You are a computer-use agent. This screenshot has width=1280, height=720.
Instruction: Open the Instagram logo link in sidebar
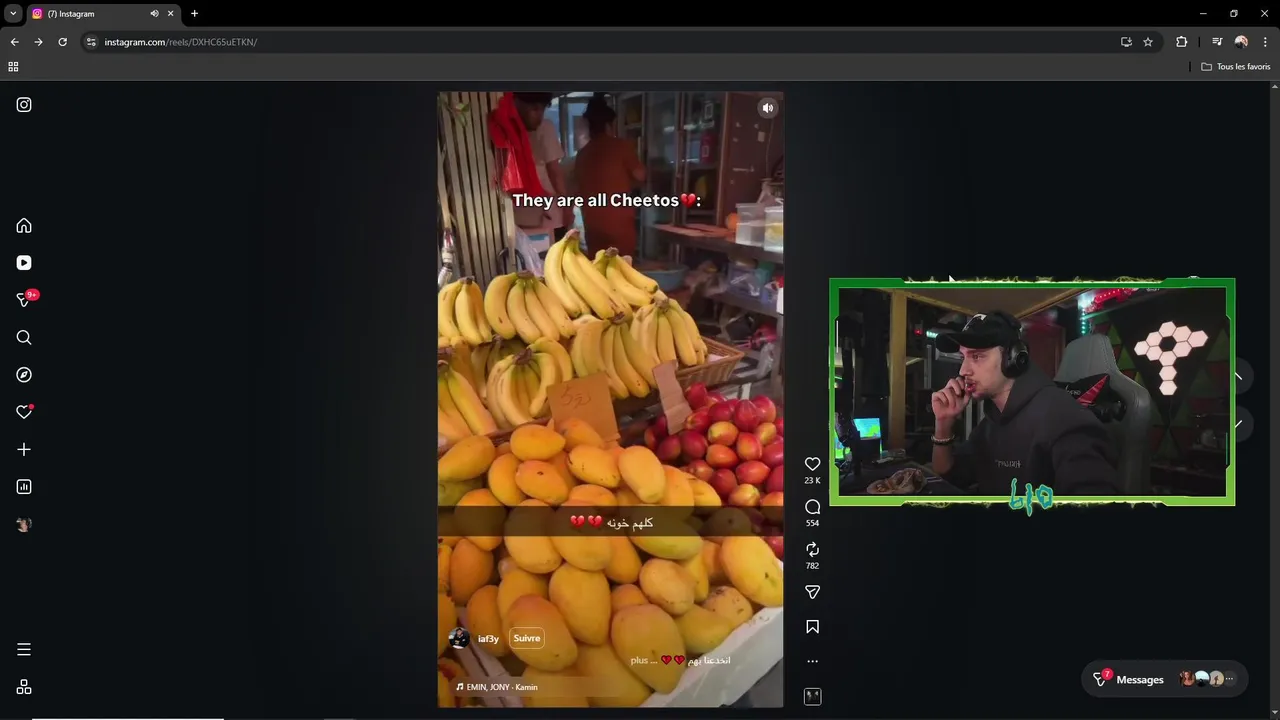tap(24, 105)
